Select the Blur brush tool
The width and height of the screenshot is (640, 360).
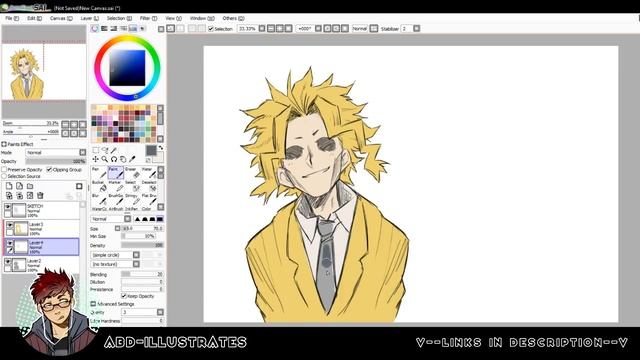click(x=99, y=200)
